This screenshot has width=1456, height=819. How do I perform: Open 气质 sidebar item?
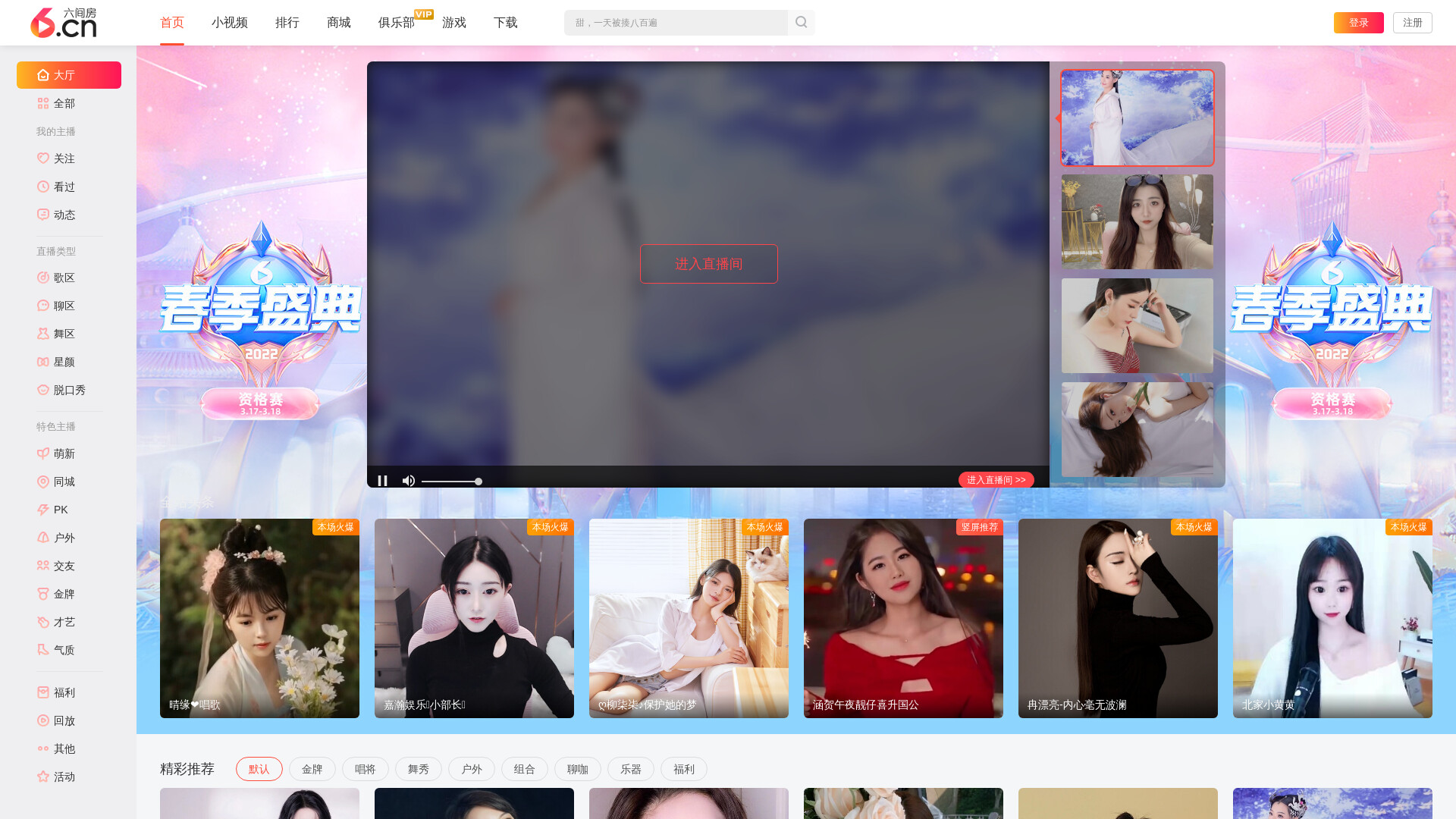coord(69,650)
